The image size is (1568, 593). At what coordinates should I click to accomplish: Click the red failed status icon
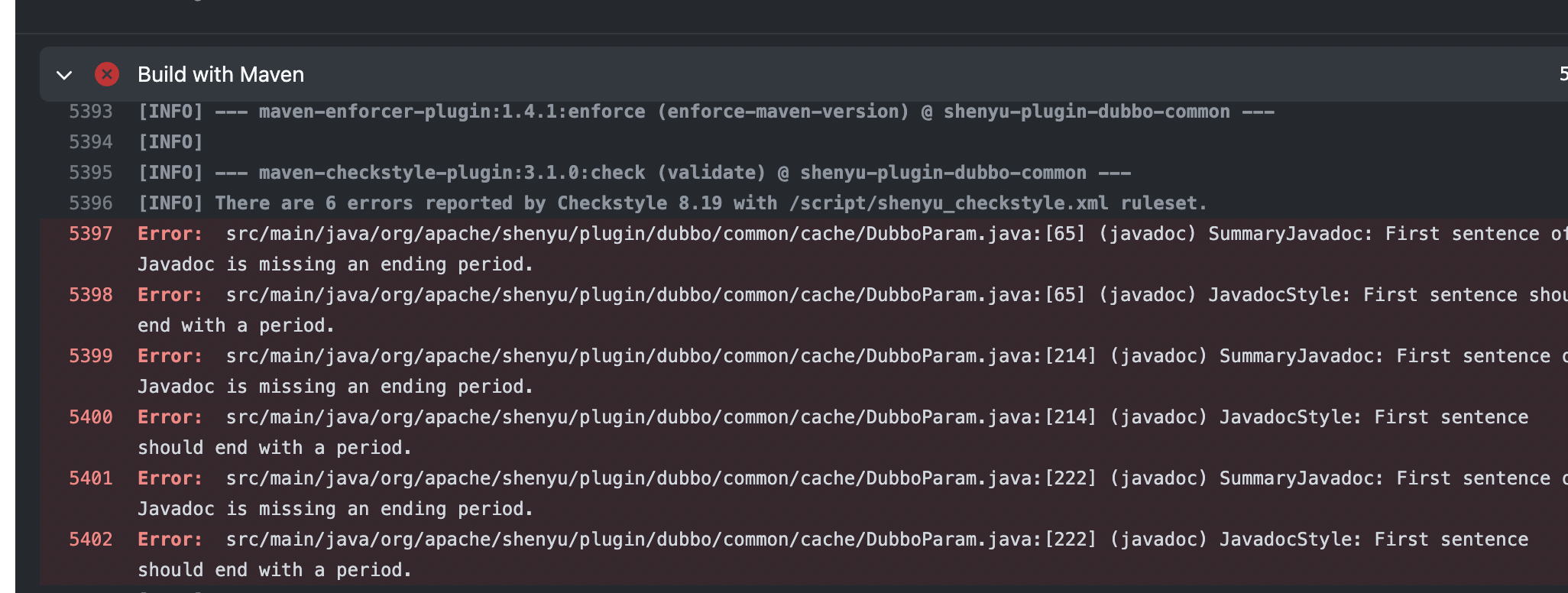tap(107, 74)
